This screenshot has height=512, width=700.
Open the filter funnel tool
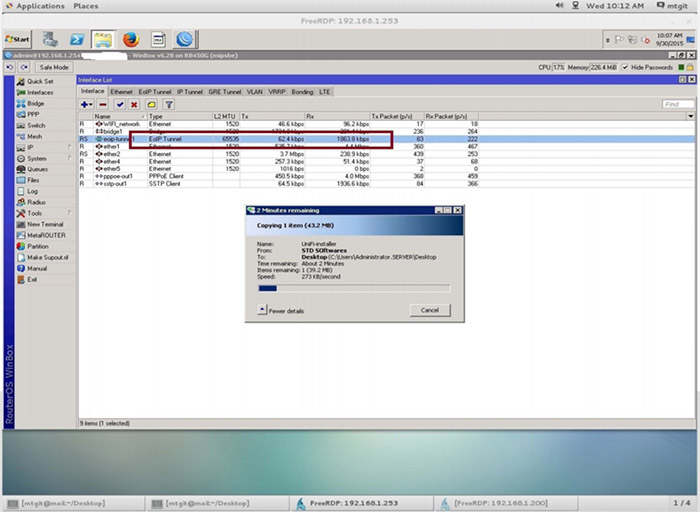coord(169,104)
